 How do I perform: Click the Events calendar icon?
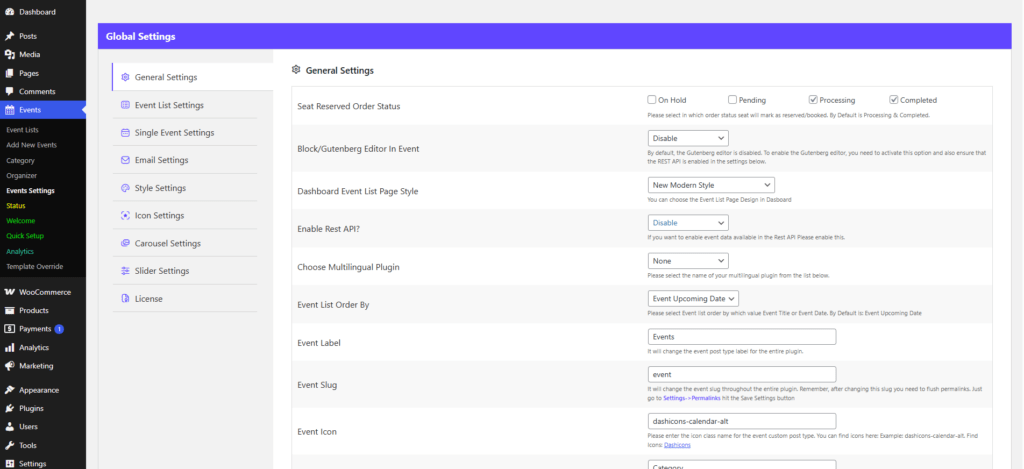pyautogui.click(x=9, y=110)
